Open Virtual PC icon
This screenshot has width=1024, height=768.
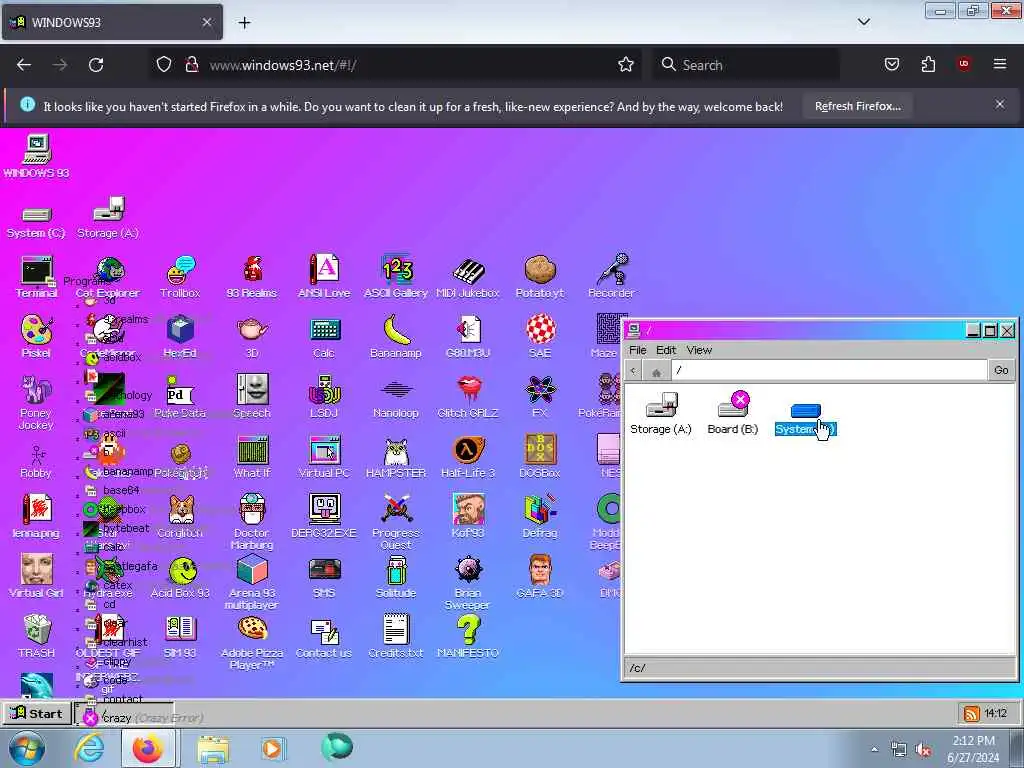[324, 456]
